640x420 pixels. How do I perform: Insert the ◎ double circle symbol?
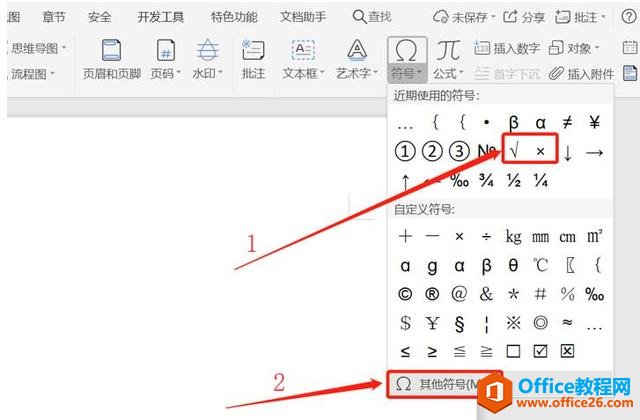540,323
